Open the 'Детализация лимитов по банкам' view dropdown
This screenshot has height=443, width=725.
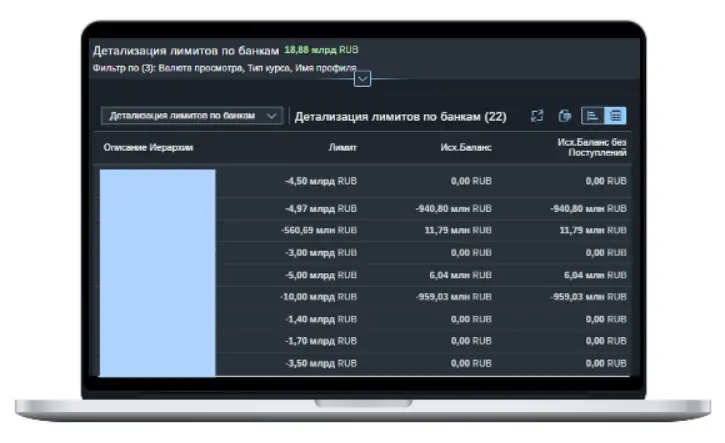(x=191, y=116)
